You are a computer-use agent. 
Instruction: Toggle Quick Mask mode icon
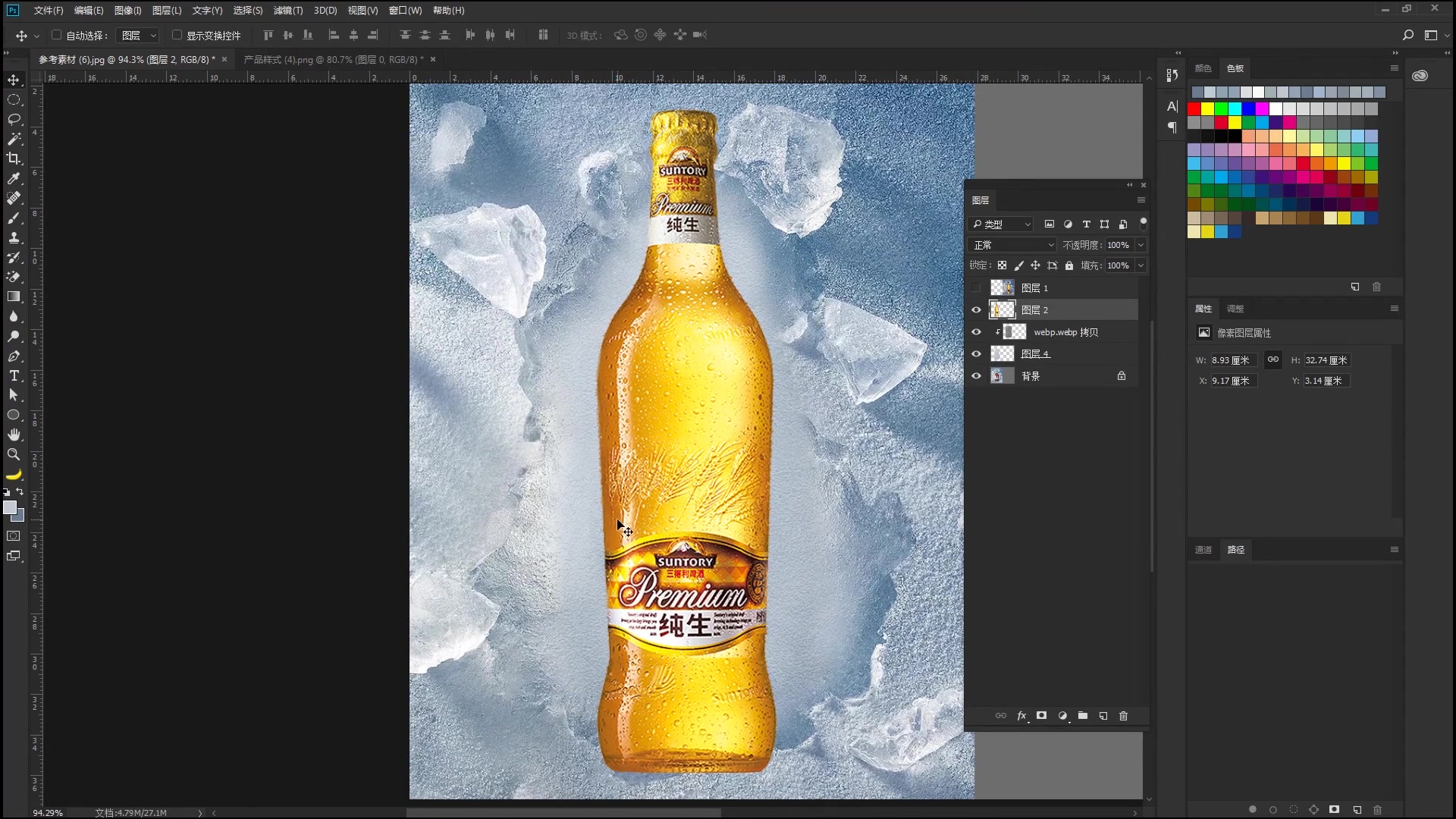point(14,536)
